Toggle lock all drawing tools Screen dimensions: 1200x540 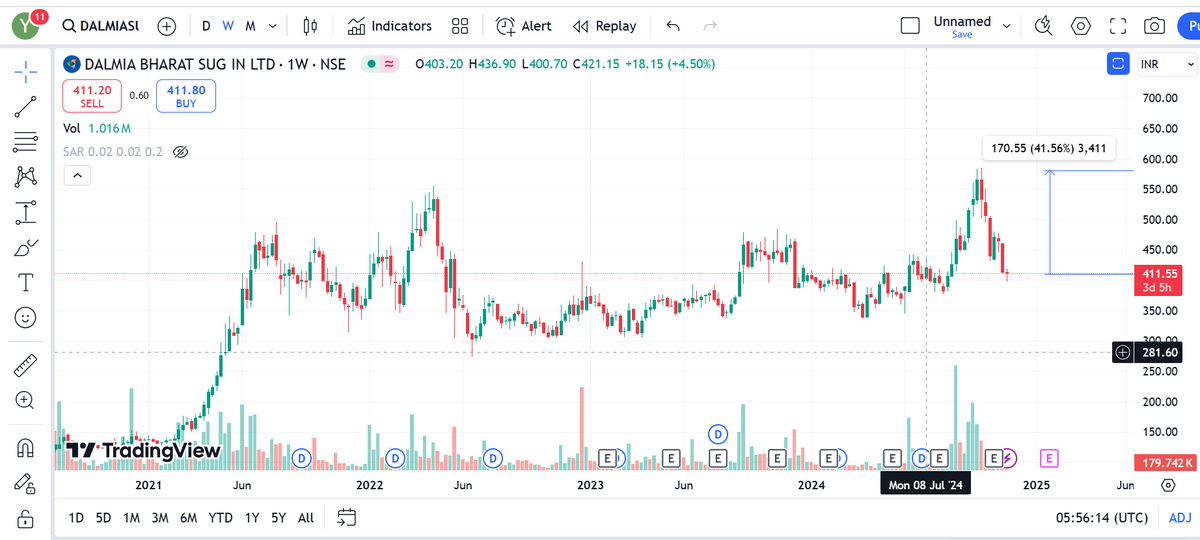pos(25,518)
